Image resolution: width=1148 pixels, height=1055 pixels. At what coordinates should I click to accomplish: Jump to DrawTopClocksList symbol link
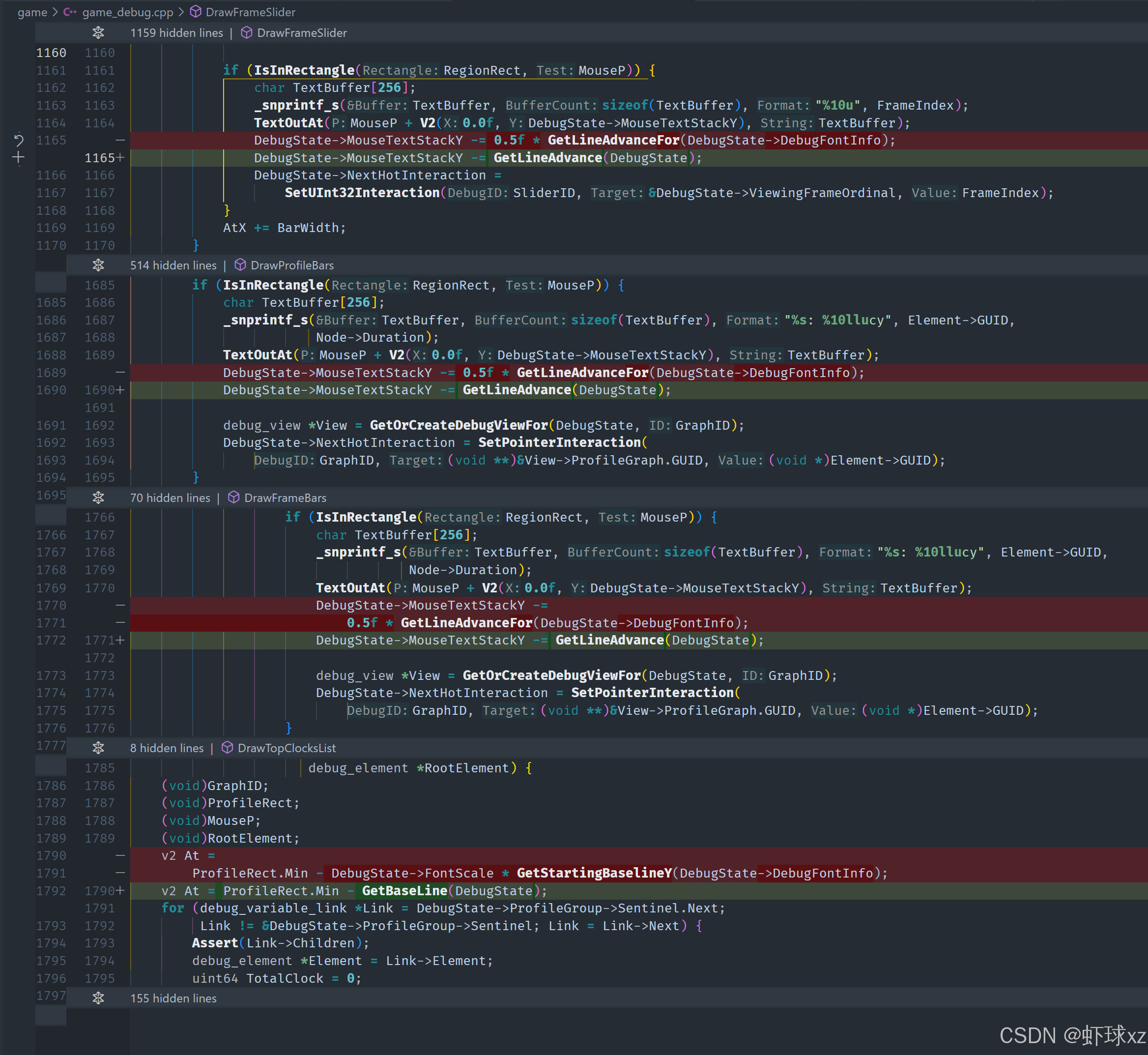tap(287, 747)
